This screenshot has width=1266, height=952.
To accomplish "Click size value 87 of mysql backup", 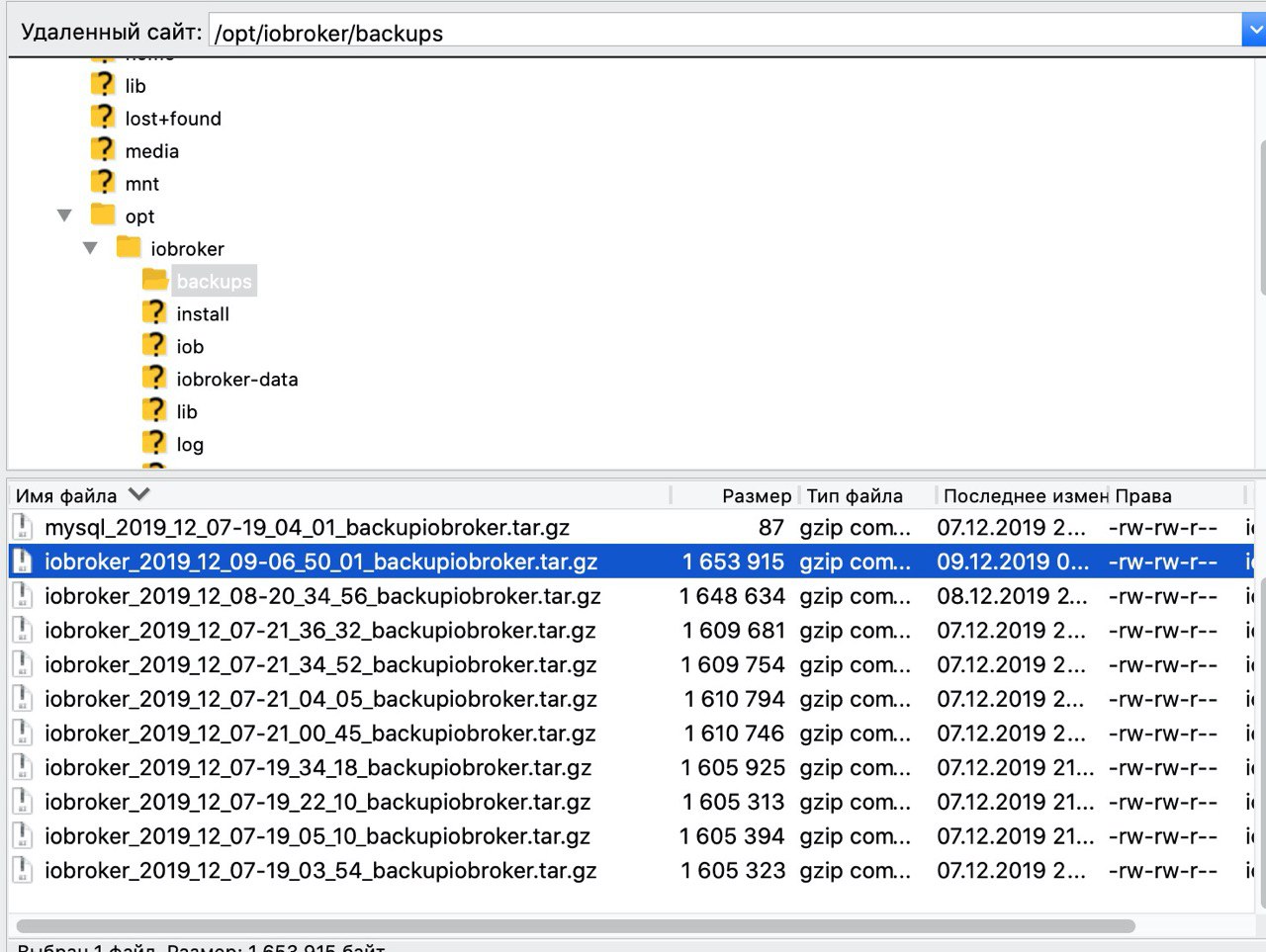I will [771, 527].
